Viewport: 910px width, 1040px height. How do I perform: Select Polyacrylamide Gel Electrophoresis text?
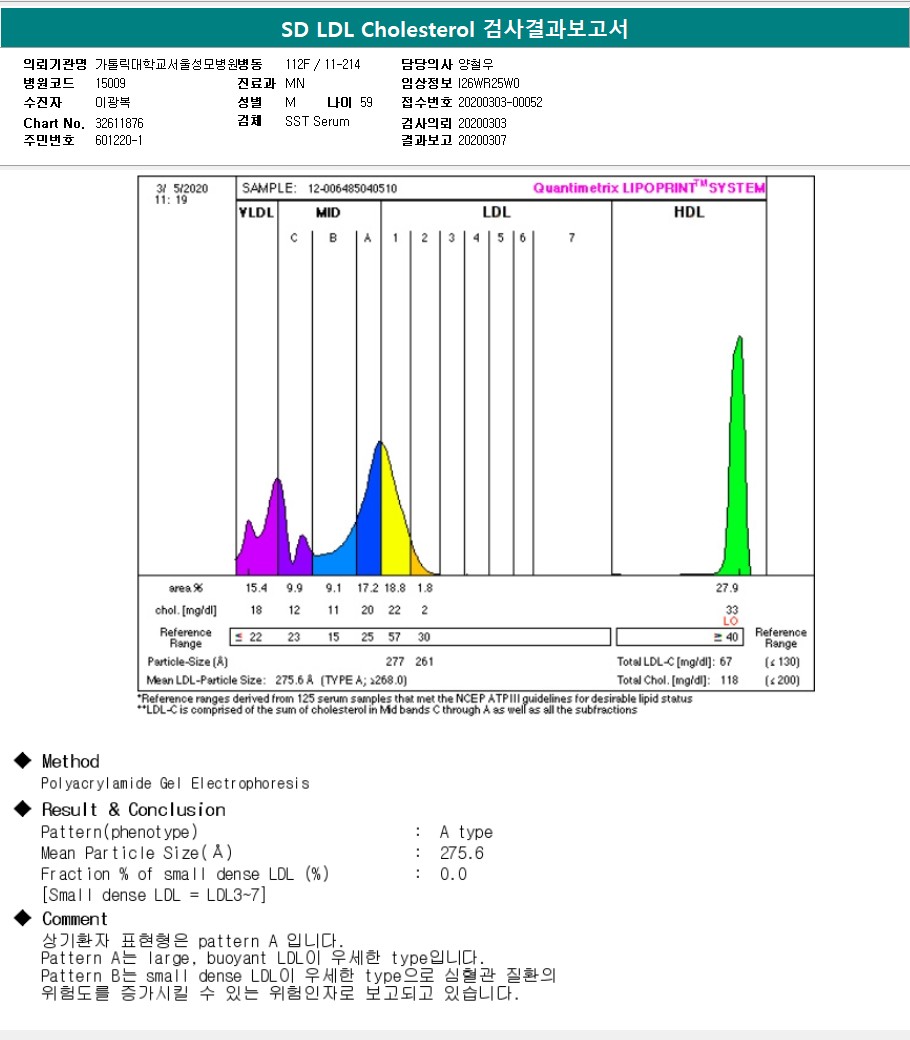[x=175, y=783]
